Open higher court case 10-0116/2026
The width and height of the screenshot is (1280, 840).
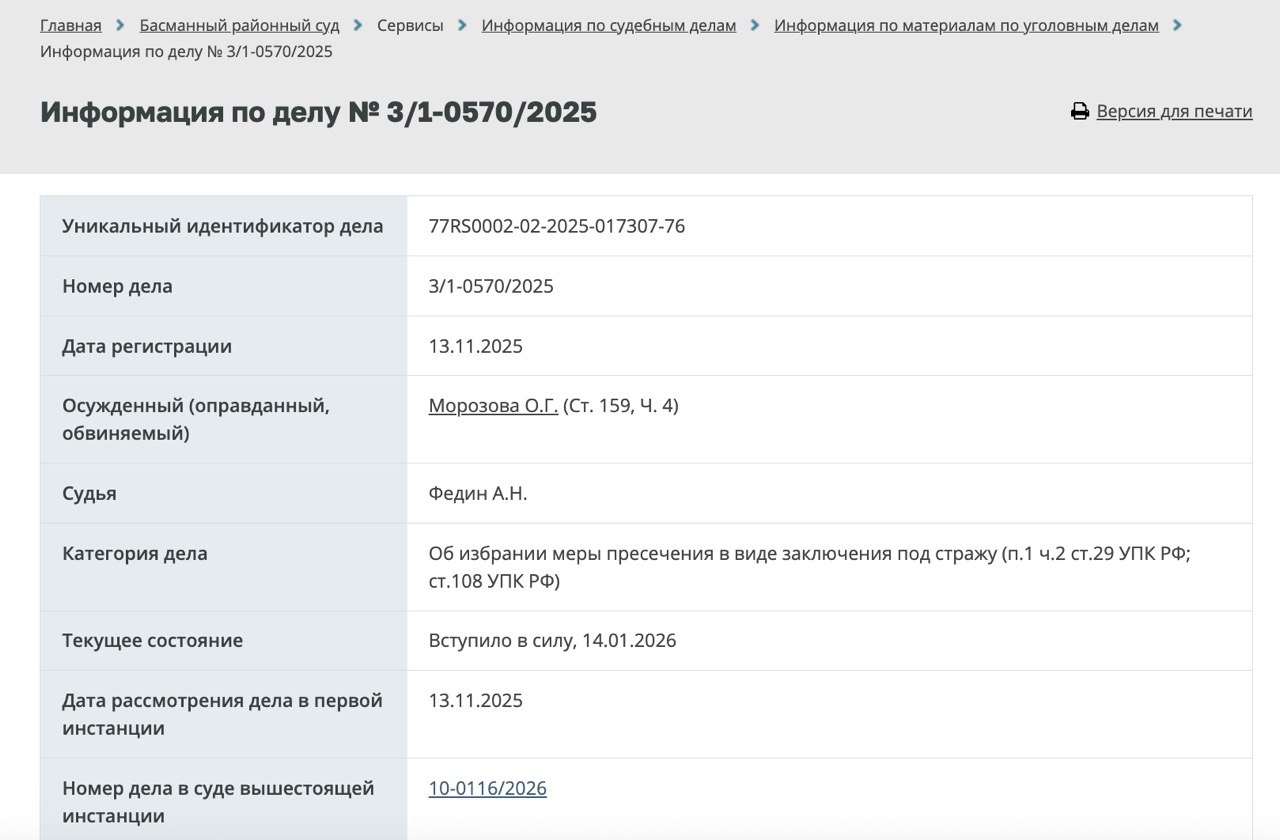pos(487,788)
